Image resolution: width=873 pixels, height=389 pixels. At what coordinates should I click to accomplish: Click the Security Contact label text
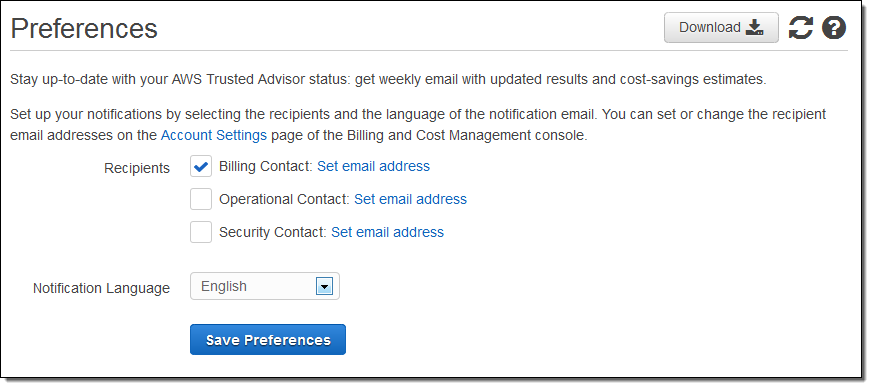coord(273,232)
